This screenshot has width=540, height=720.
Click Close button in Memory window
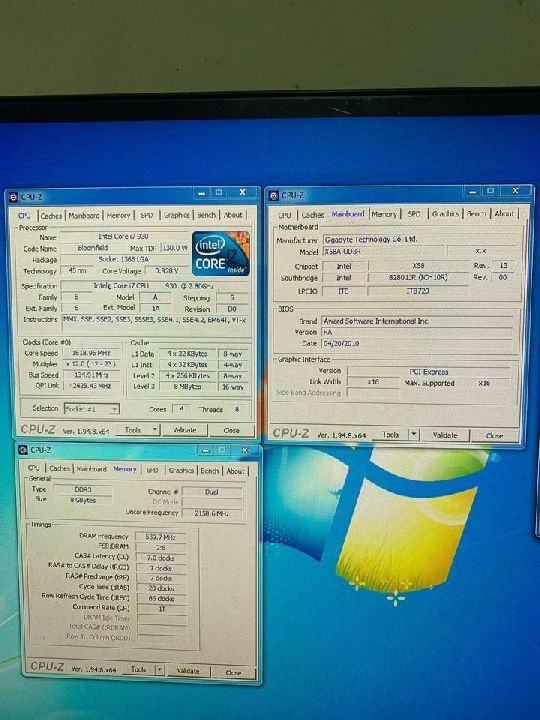pyautogui.click(x=233, y=672)
